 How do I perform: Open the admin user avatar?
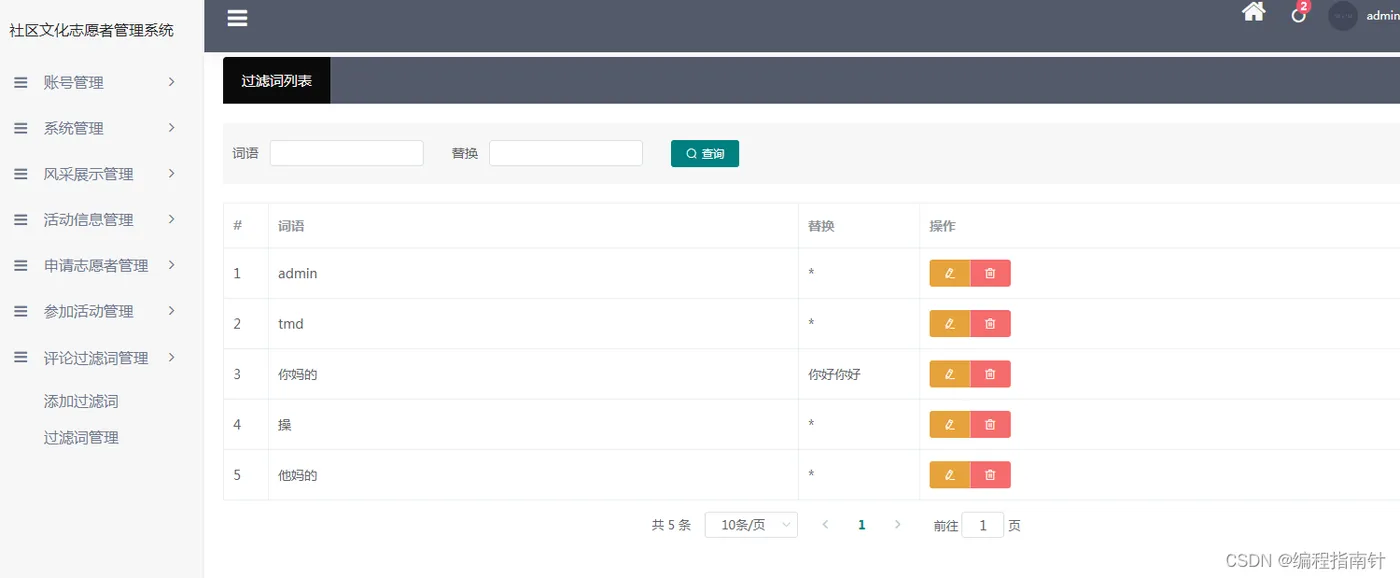pyautogui.click(x=1342, y=16)
